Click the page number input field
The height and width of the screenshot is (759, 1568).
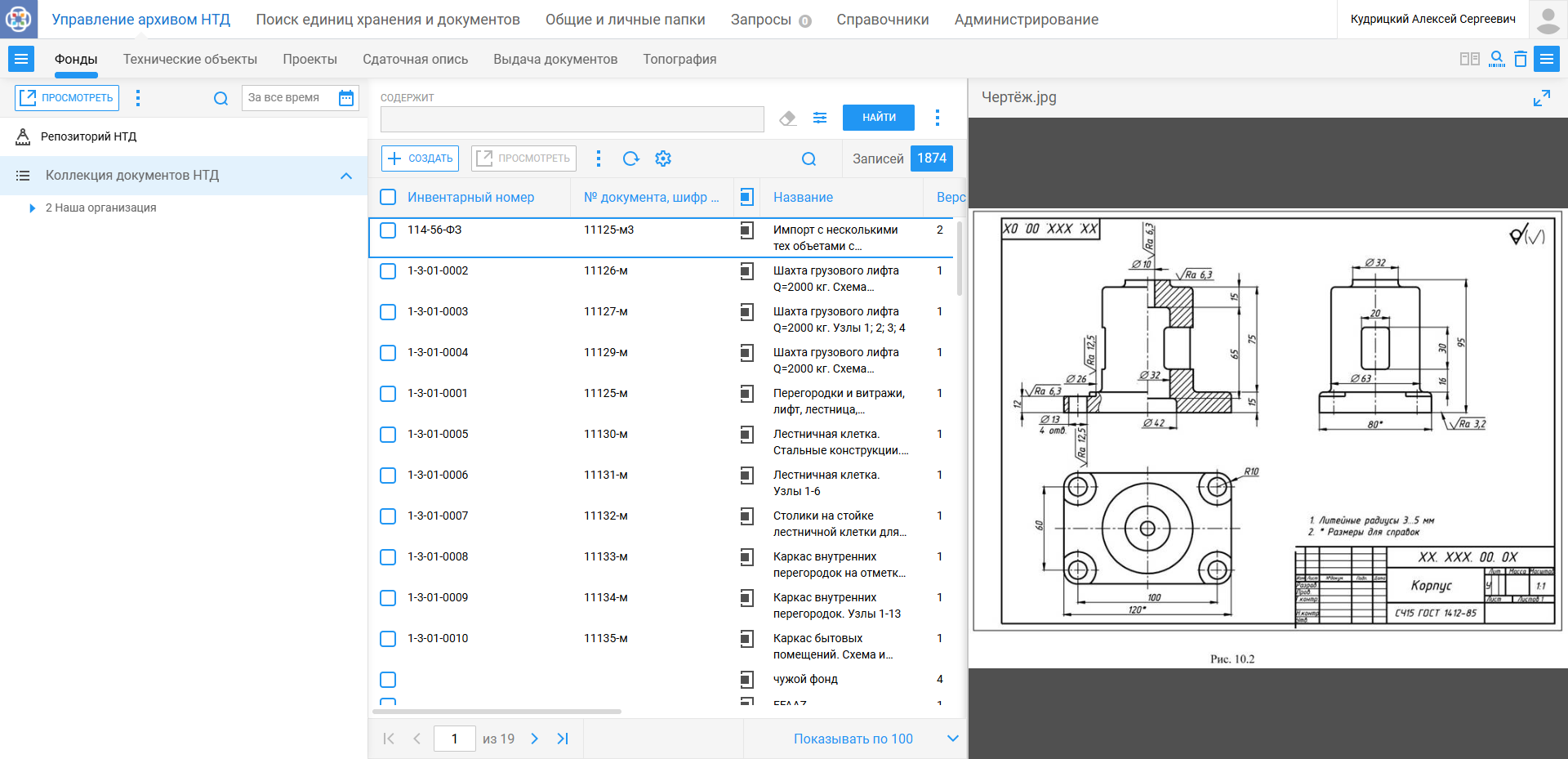(454, 739)
